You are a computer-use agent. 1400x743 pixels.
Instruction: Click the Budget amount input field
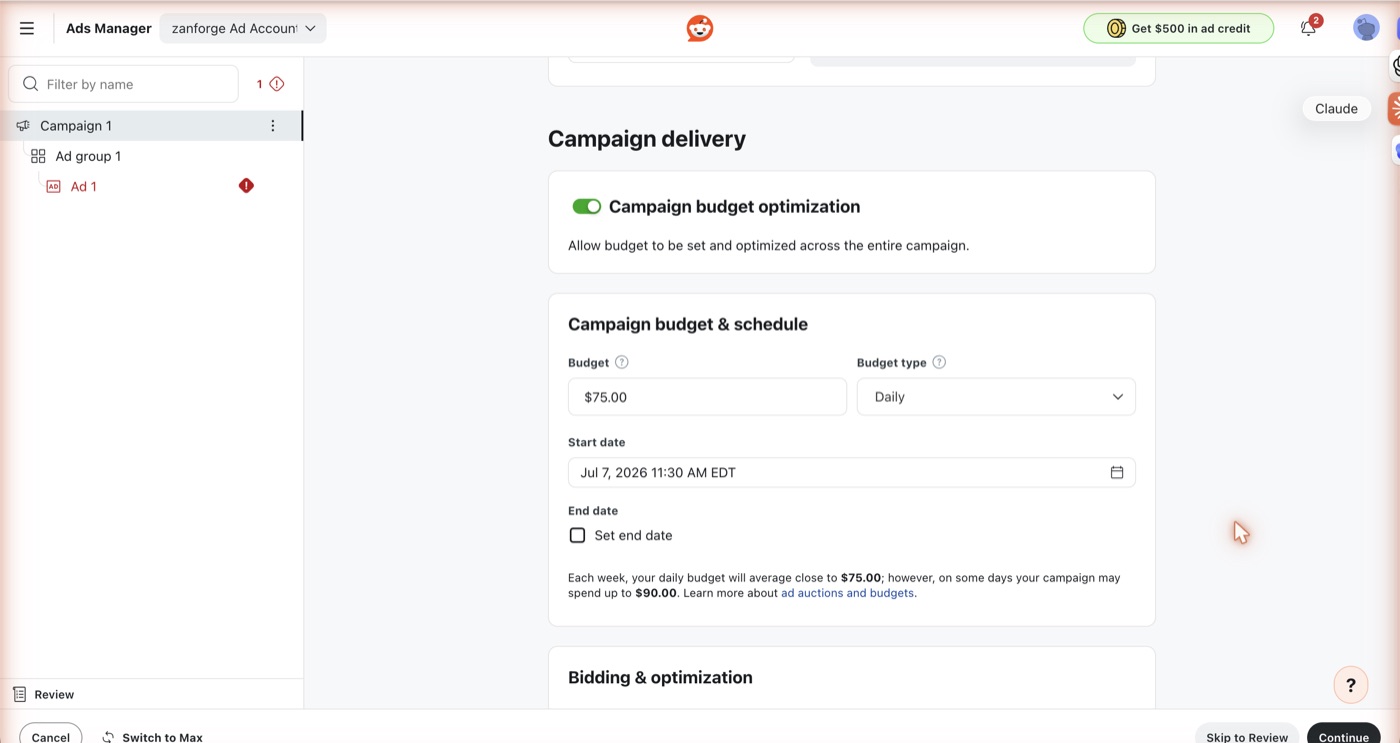coord(707,397)
